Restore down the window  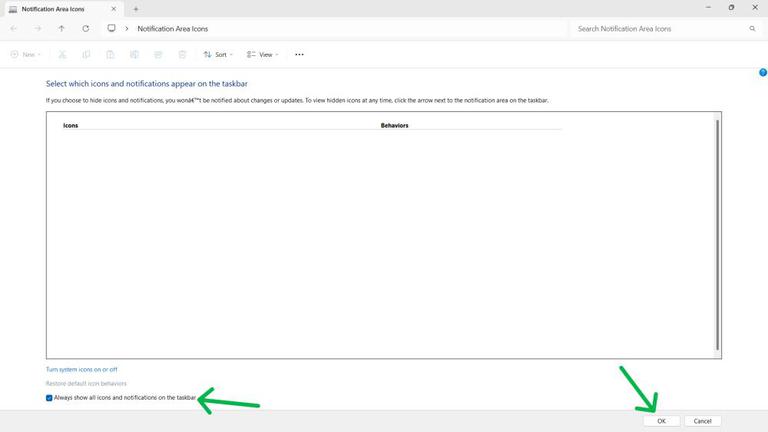pos(731,7)
